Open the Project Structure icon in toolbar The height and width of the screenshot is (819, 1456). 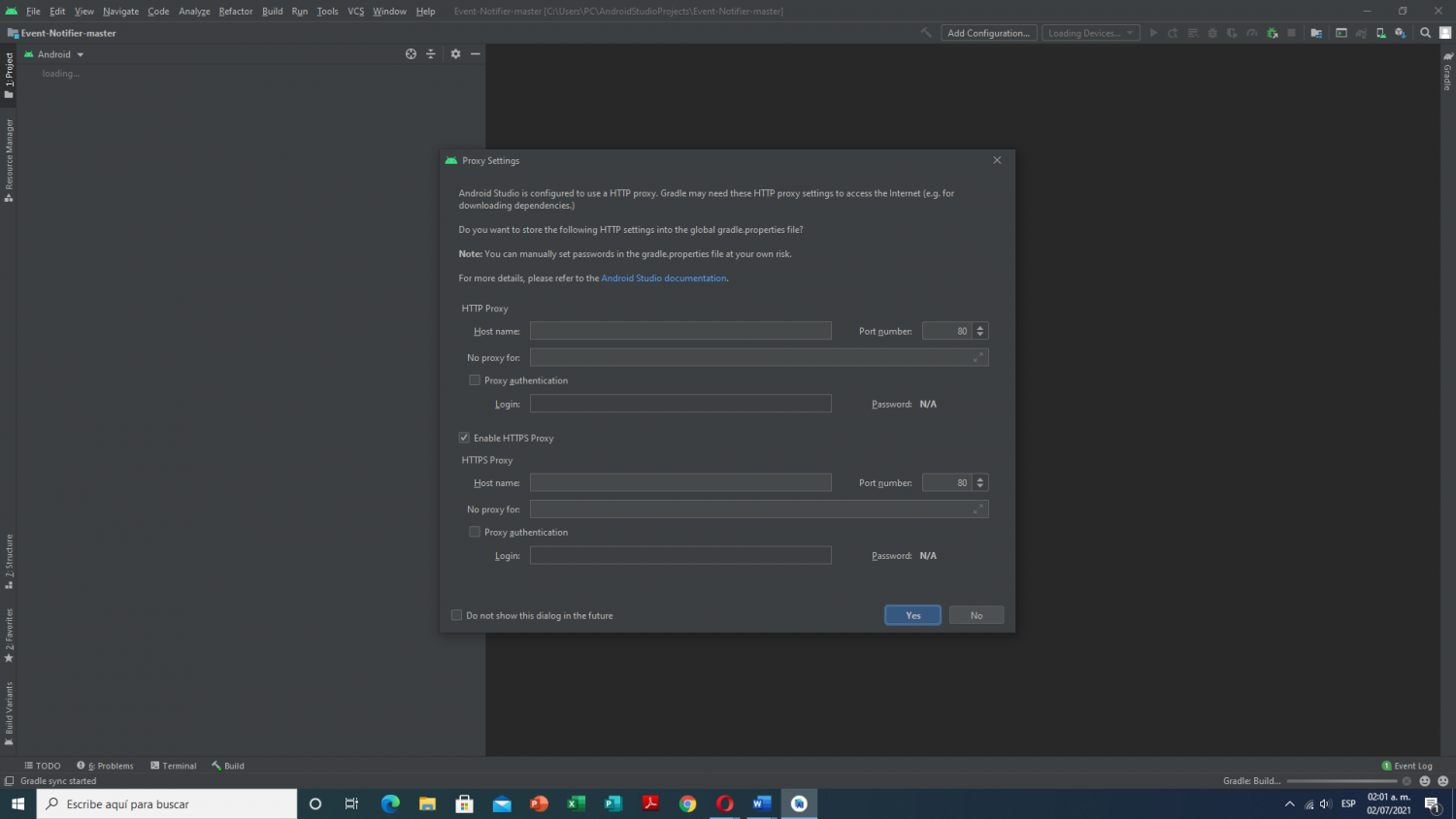click(1316, 33)
